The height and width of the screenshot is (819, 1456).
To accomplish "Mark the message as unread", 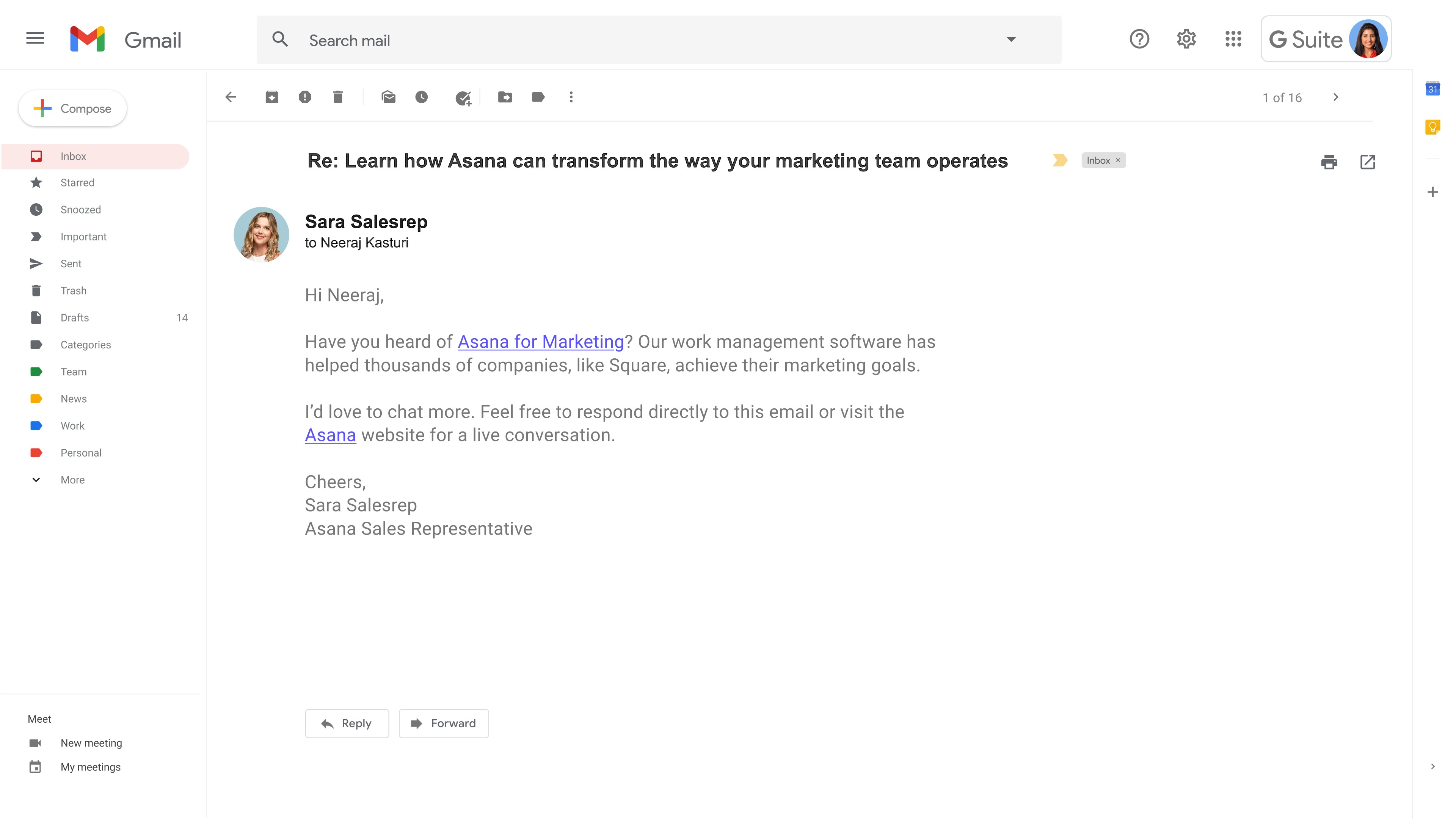I will [x=388, y=97].
